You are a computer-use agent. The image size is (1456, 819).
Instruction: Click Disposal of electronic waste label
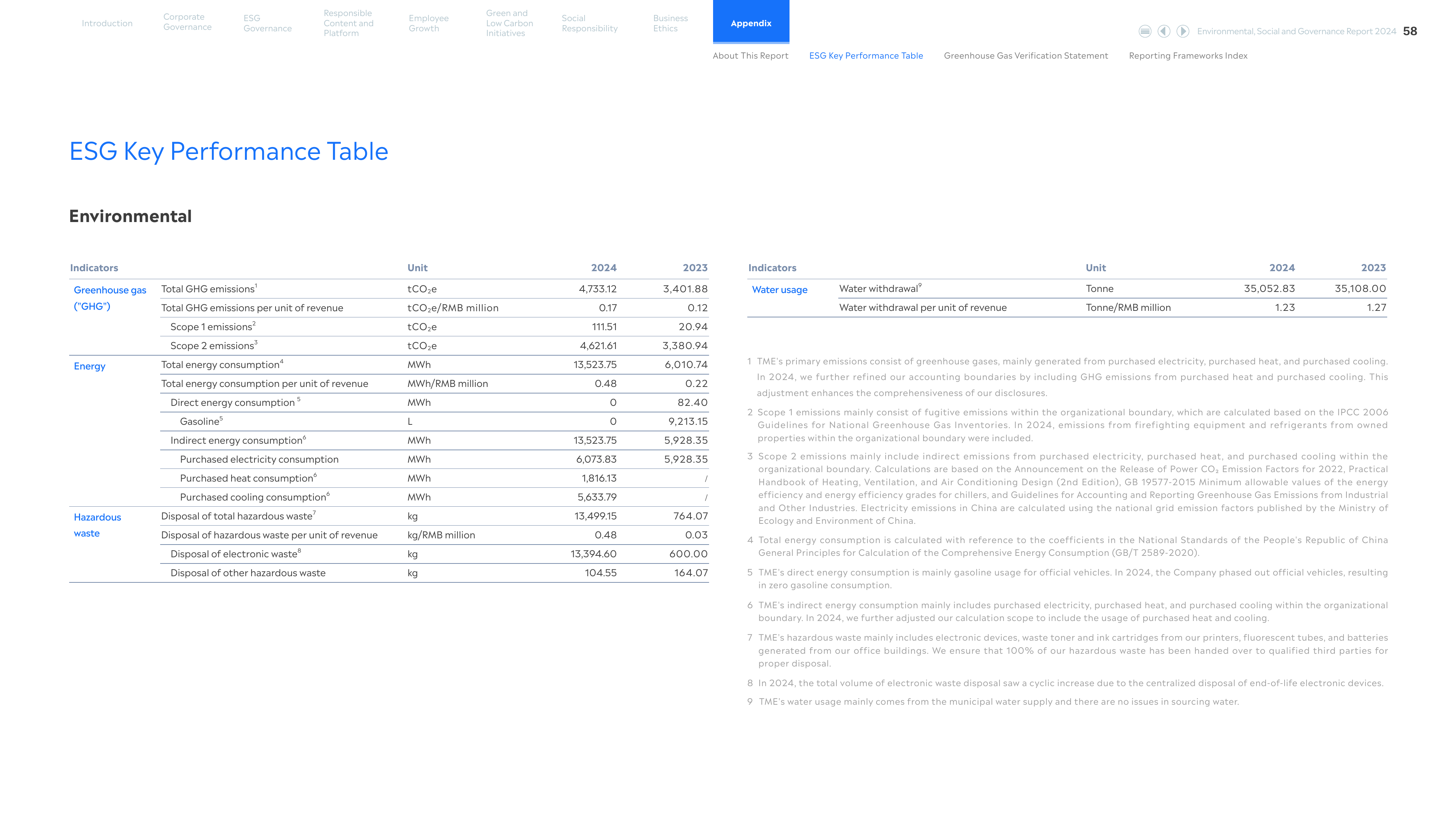point(236,554)
